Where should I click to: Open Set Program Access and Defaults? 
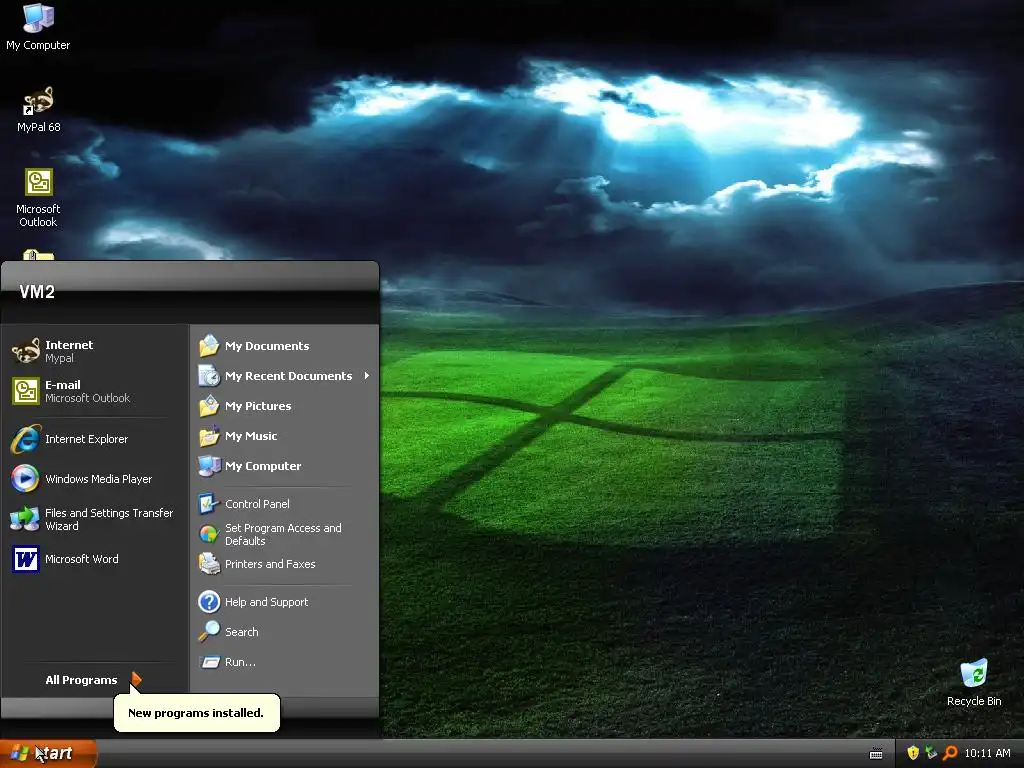pyautogui.click(x=283, y=534)
